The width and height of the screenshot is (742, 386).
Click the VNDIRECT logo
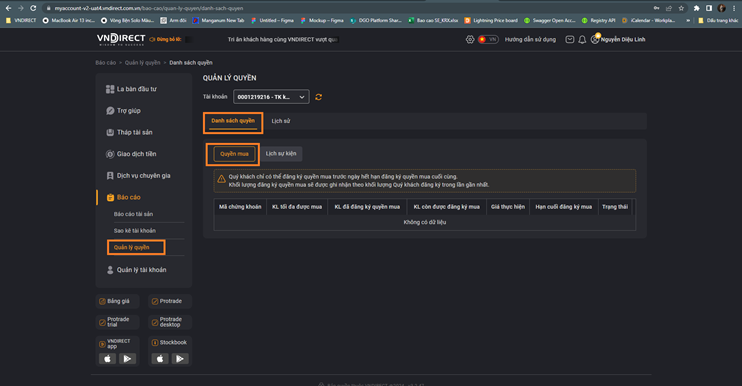point(121,39)
